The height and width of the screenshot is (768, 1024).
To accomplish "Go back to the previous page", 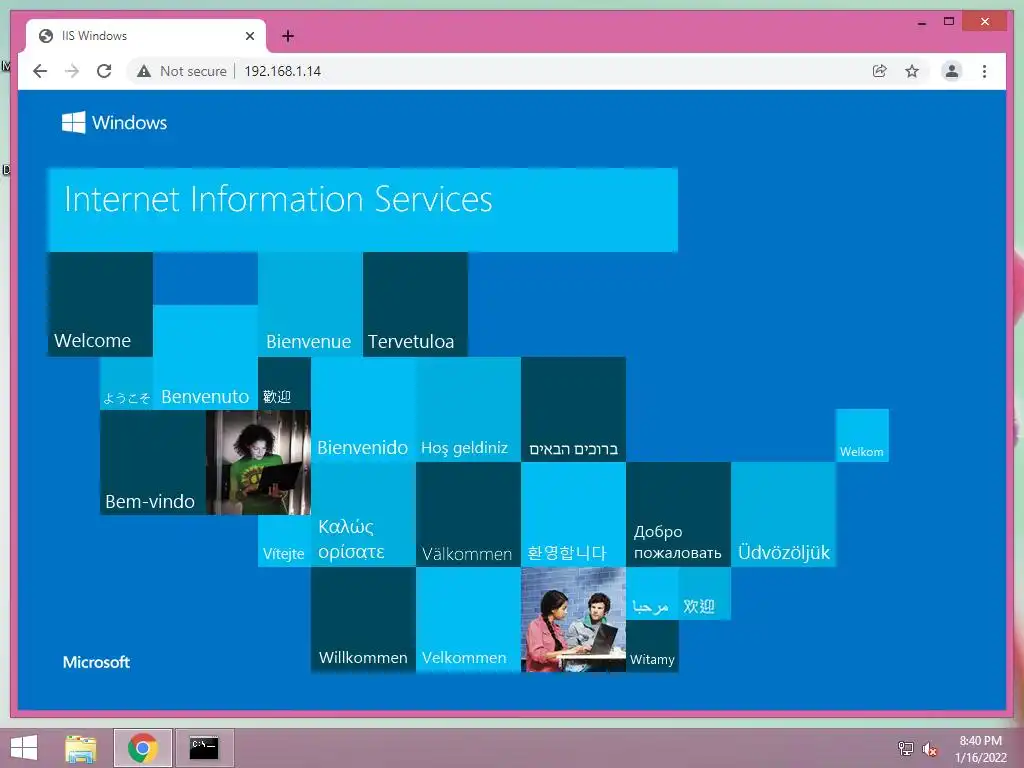I will (40, 71).
